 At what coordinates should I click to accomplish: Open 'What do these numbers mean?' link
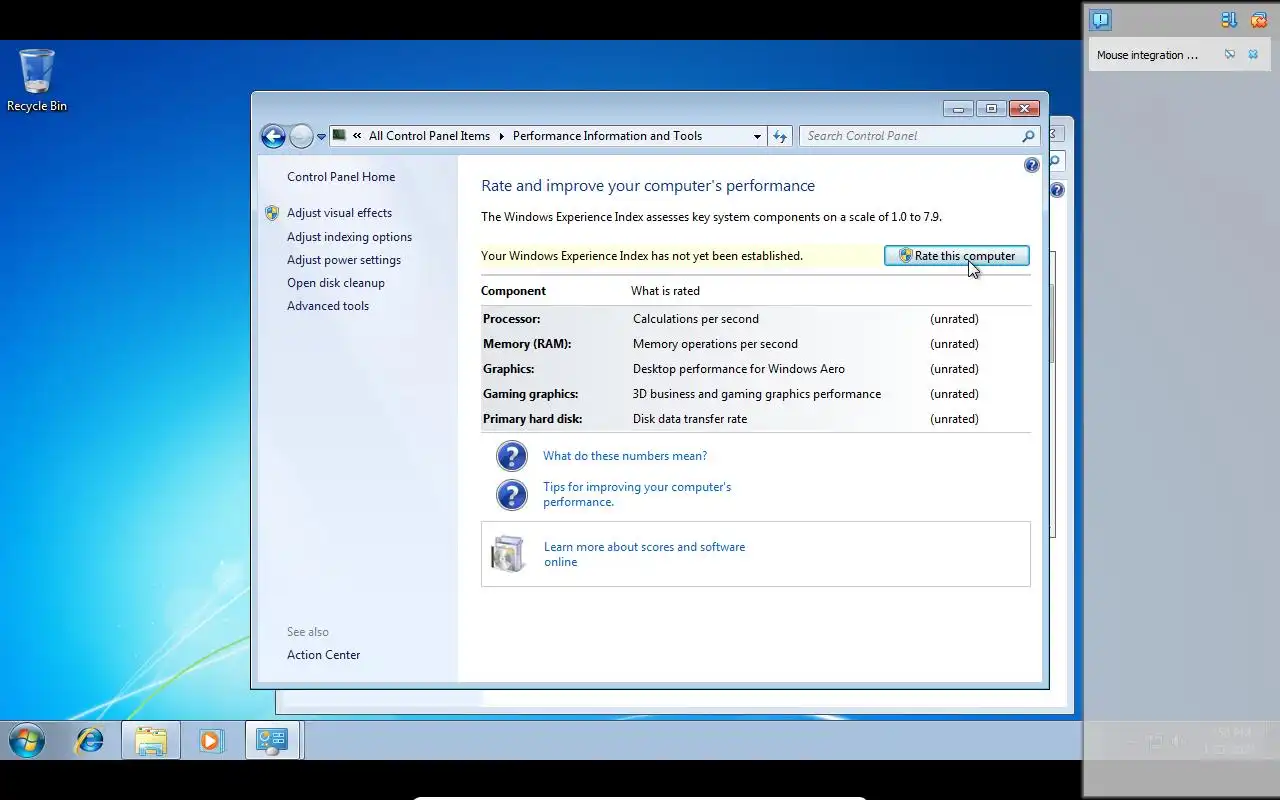coord(625,456)
